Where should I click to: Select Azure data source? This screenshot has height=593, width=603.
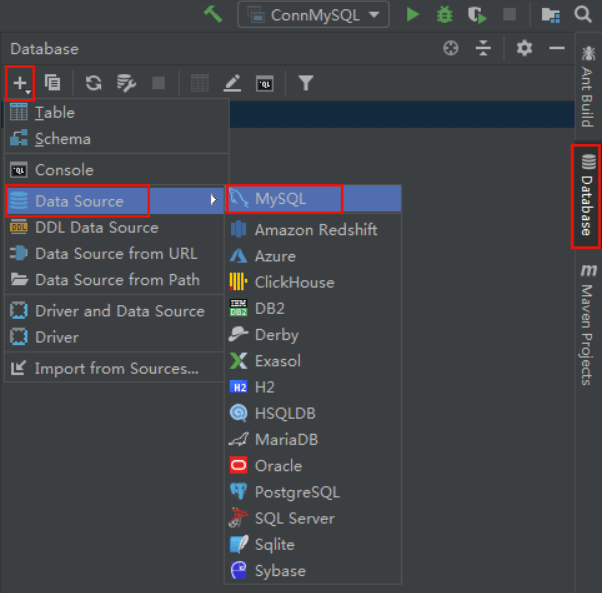[313, 256]
